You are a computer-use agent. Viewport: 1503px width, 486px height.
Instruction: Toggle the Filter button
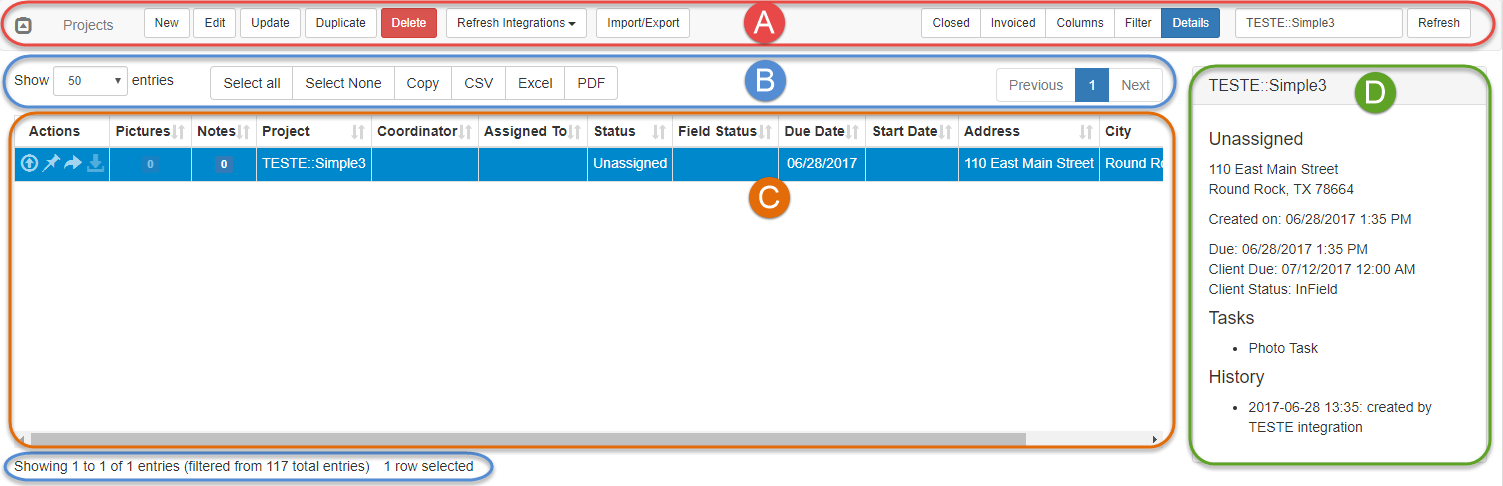point(1138,23)
